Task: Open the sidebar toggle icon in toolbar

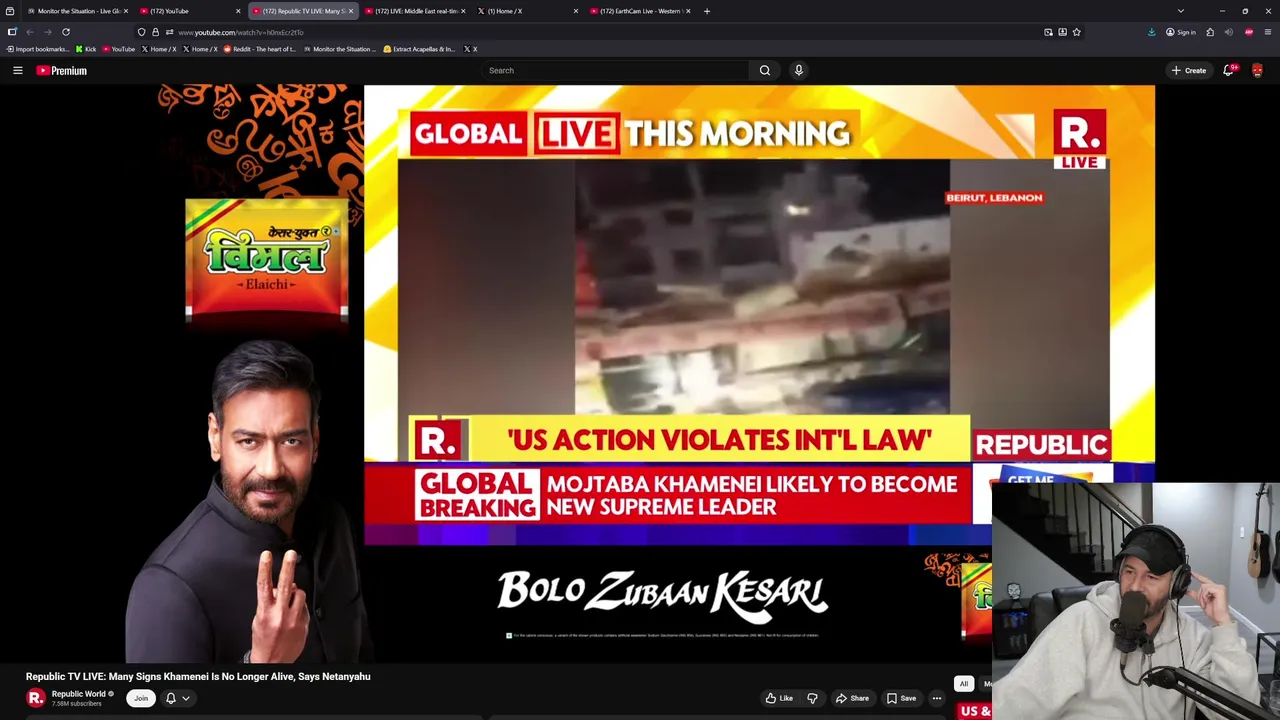Action: (12, 32)
